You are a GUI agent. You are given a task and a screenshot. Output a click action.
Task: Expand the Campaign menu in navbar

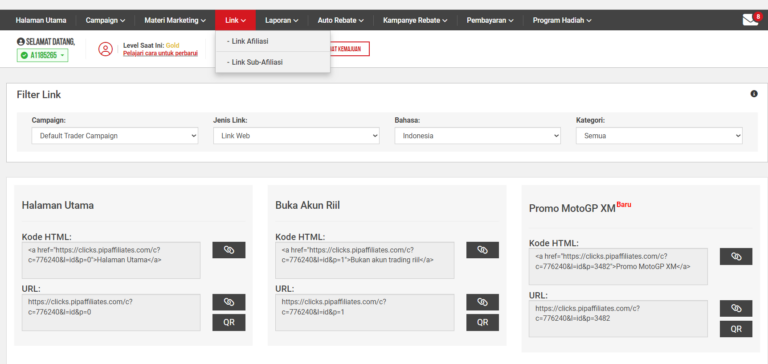(105, 21)
